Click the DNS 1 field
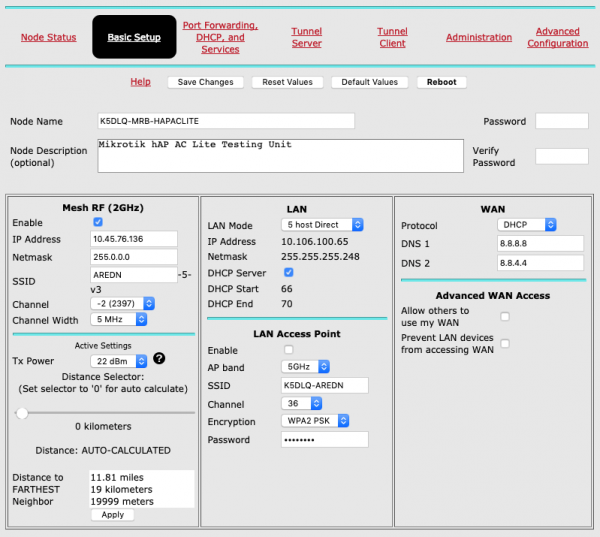Image resolution: width=600 pixels, height=537 pixels. [540, 243]
